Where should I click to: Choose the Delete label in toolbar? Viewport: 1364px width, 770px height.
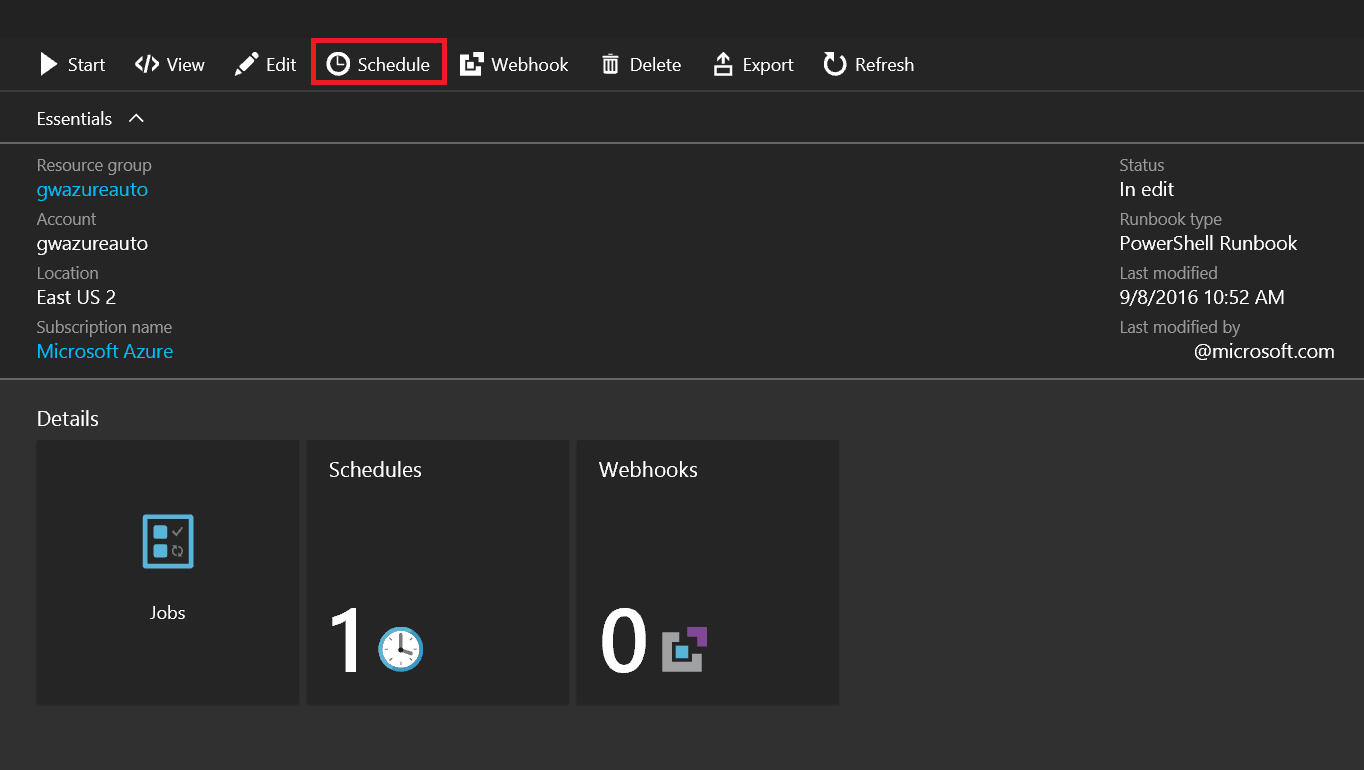(656, 65)
